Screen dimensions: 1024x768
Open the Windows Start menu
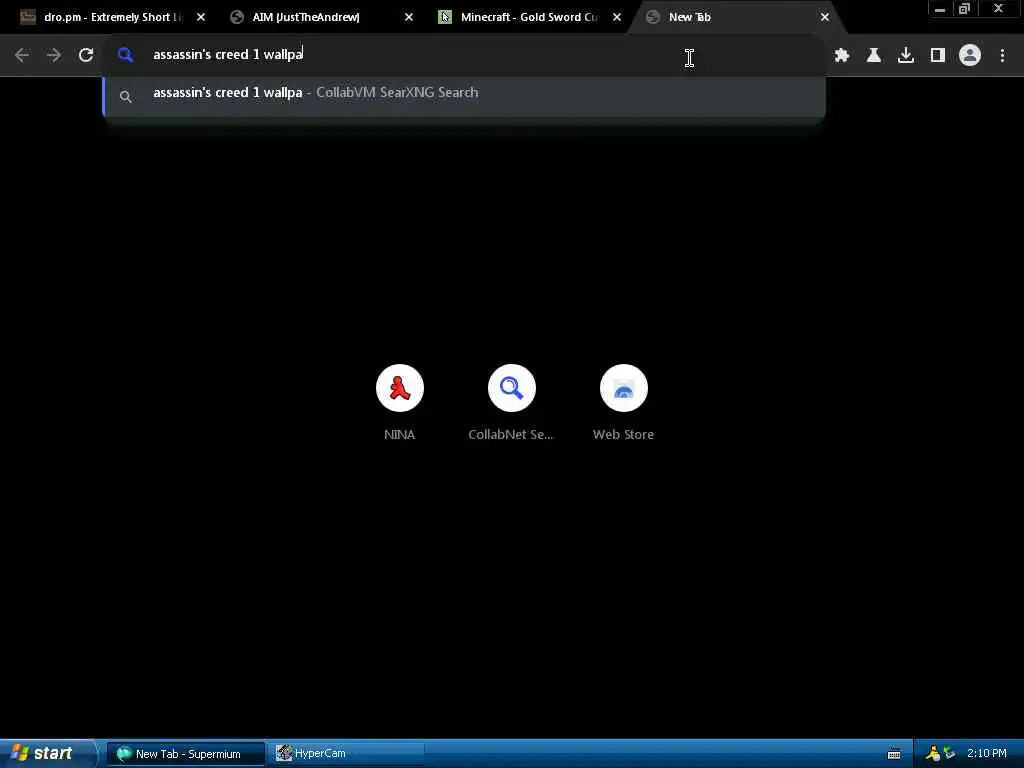coord(46,754)
